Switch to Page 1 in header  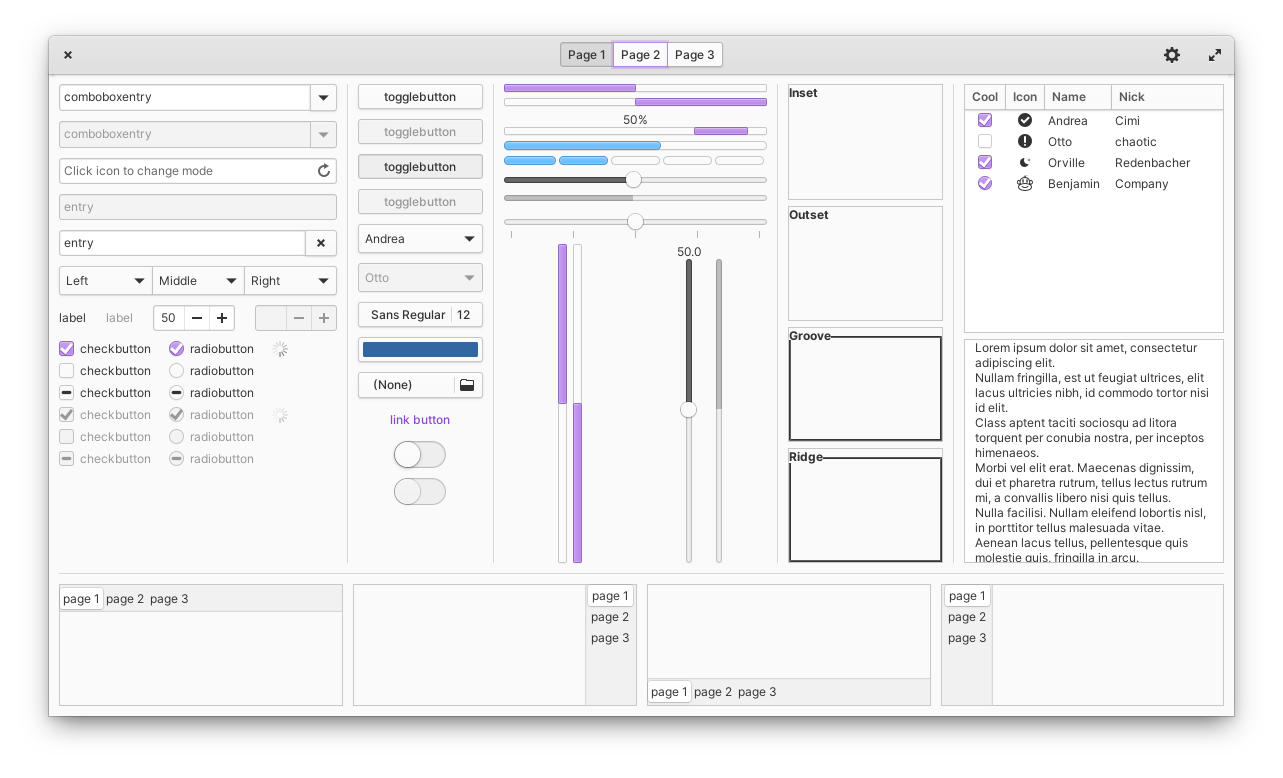(587, 55)
